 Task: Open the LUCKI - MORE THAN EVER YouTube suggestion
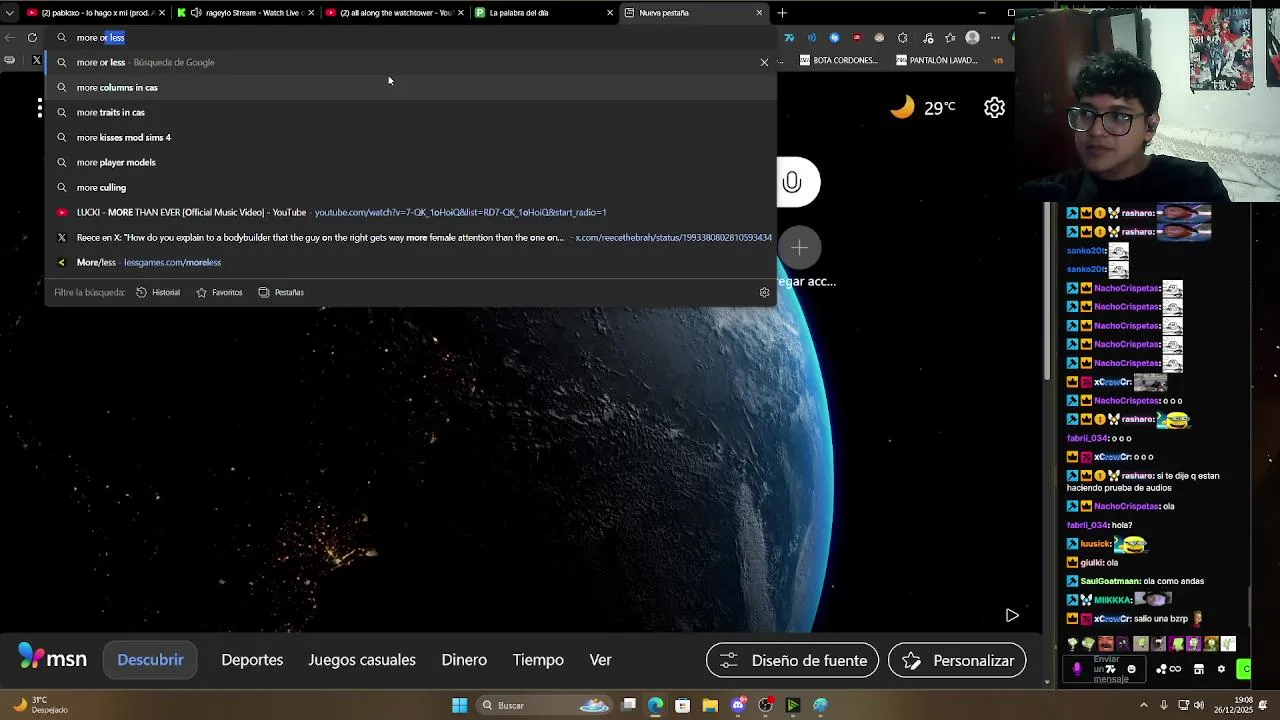tap(410, 212)
